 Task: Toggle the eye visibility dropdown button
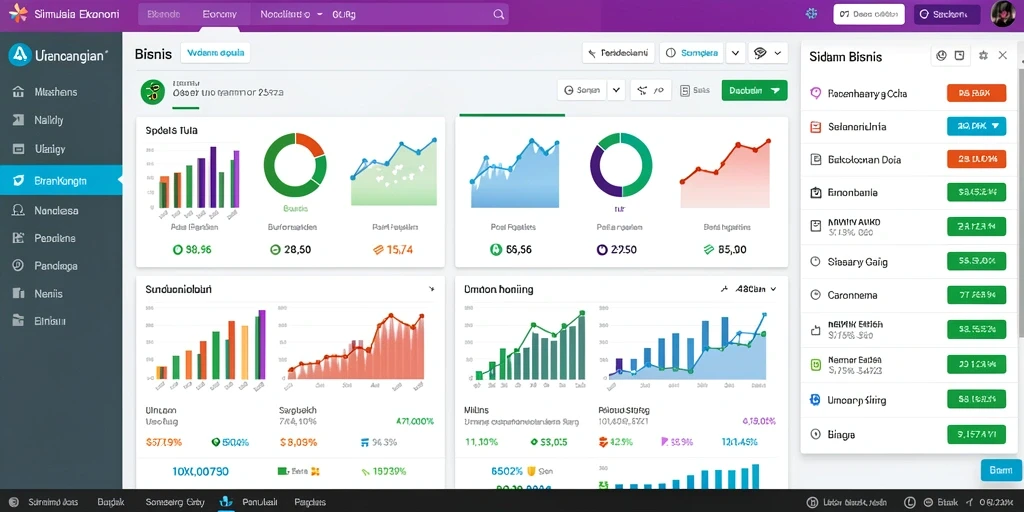[x=767, y=54]
